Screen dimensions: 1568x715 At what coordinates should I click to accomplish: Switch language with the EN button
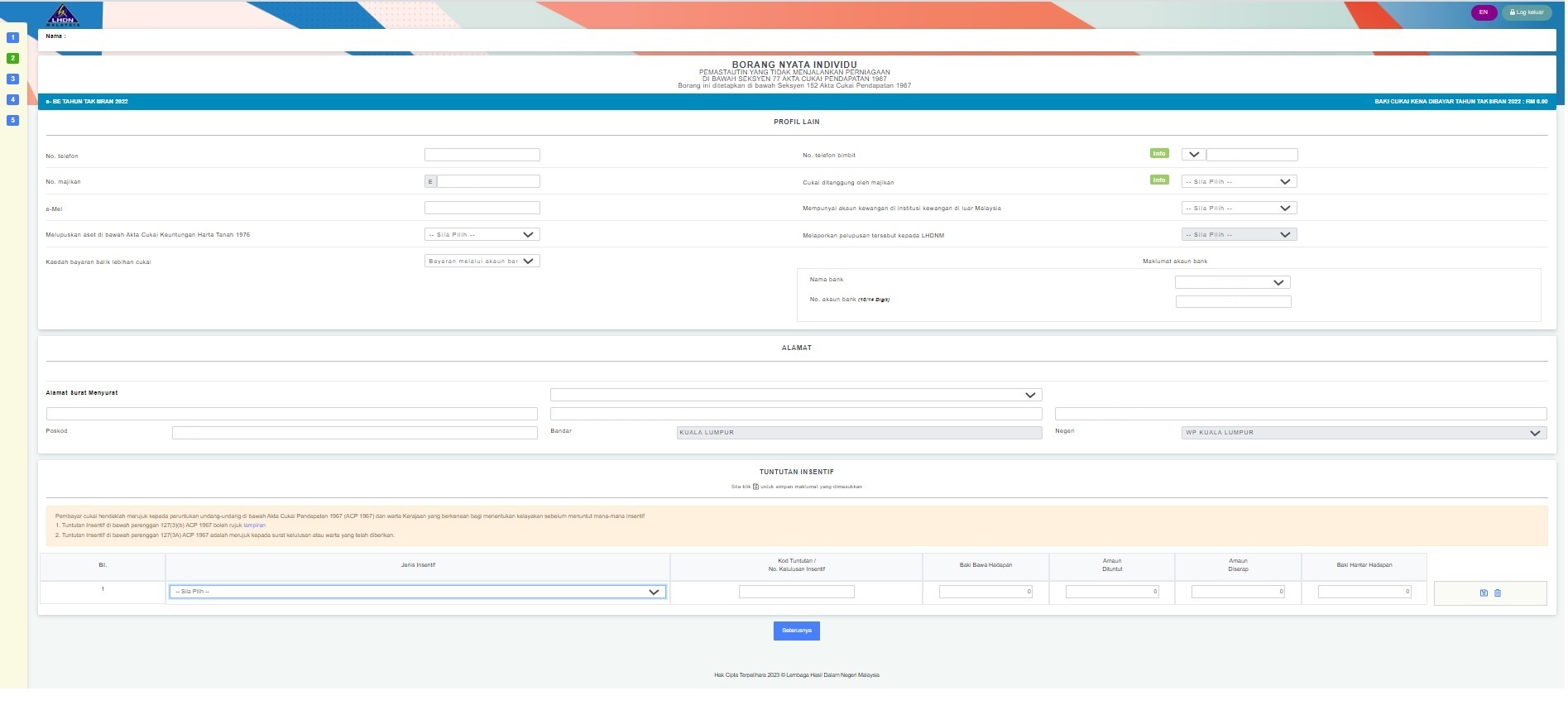(1483, 12)
